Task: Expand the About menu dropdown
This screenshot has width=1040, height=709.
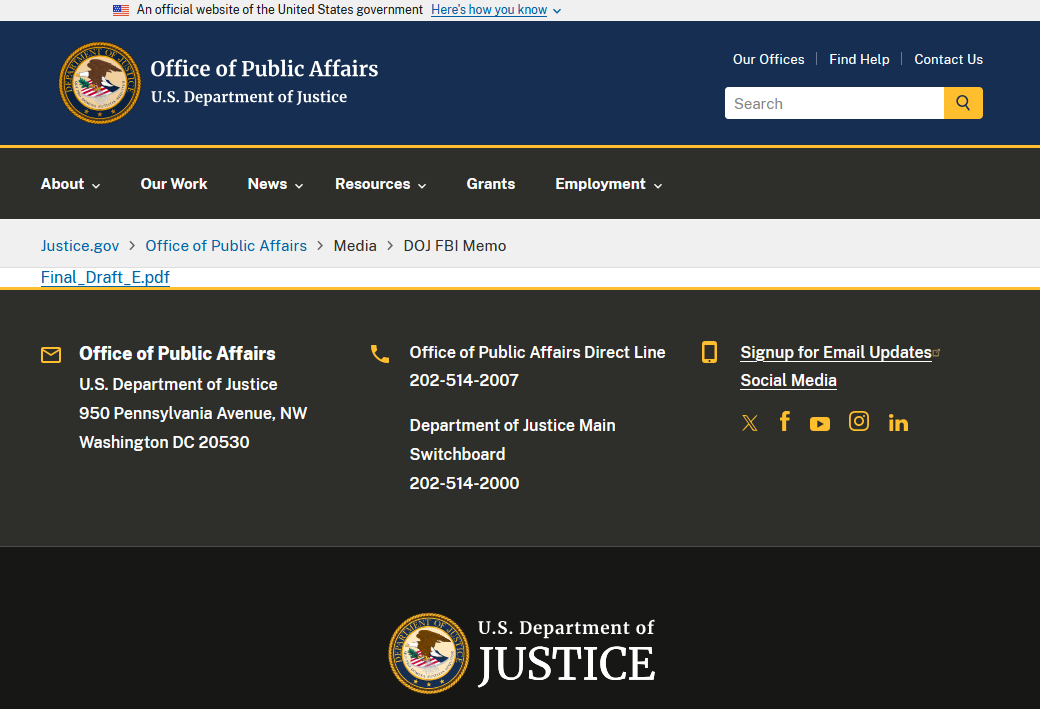Action: (70, 184)
